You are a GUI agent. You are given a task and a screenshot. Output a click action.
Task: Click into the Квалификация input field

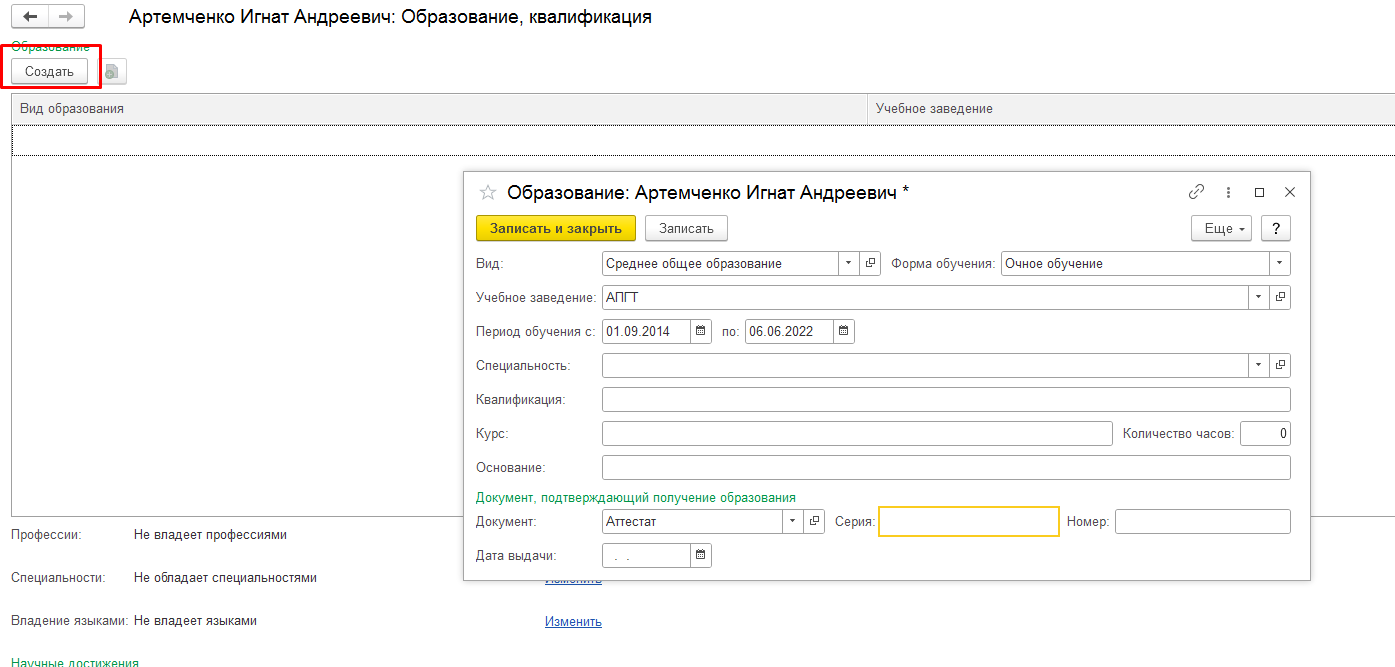click(x=945, y=399)
